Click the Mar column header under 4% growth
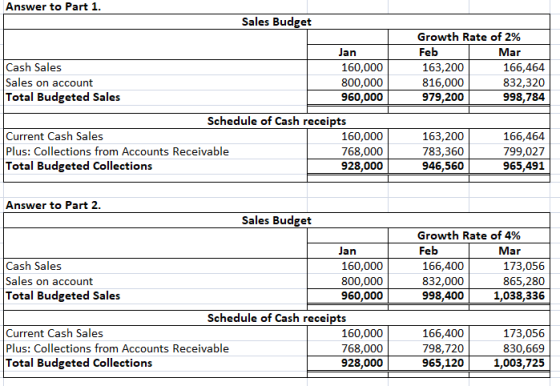560x386 pixels. (x=510, y=251)
